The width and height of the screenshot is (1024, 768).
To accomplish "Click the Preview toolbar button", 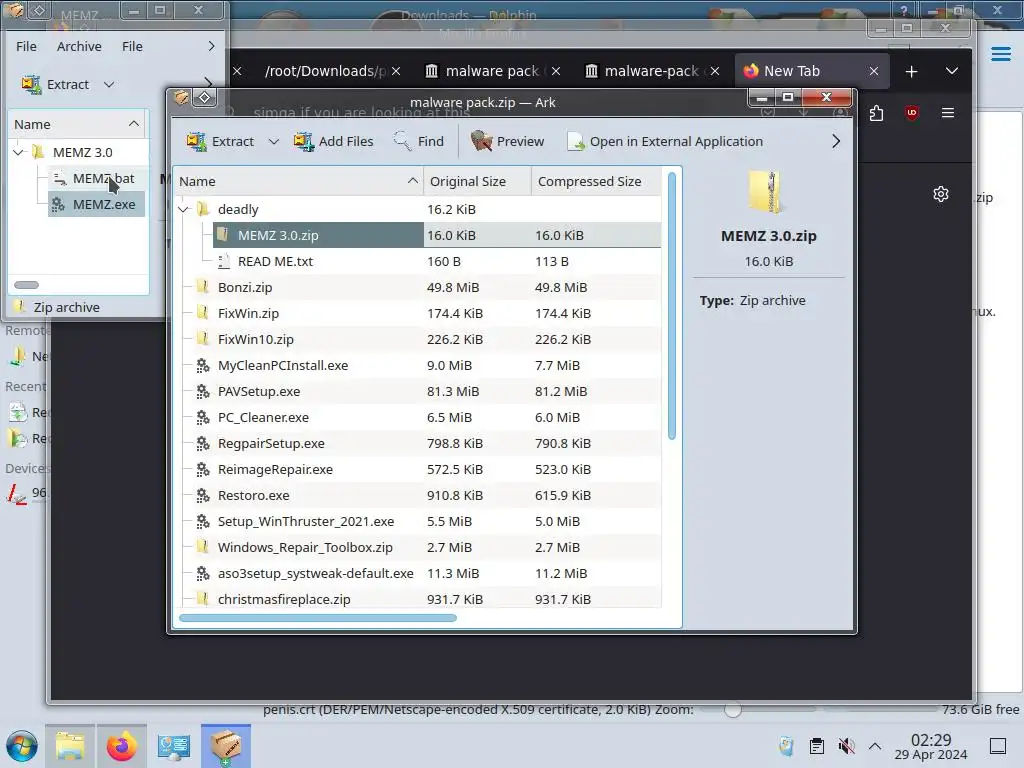I will pyautogui.click(x=507, y=141).
